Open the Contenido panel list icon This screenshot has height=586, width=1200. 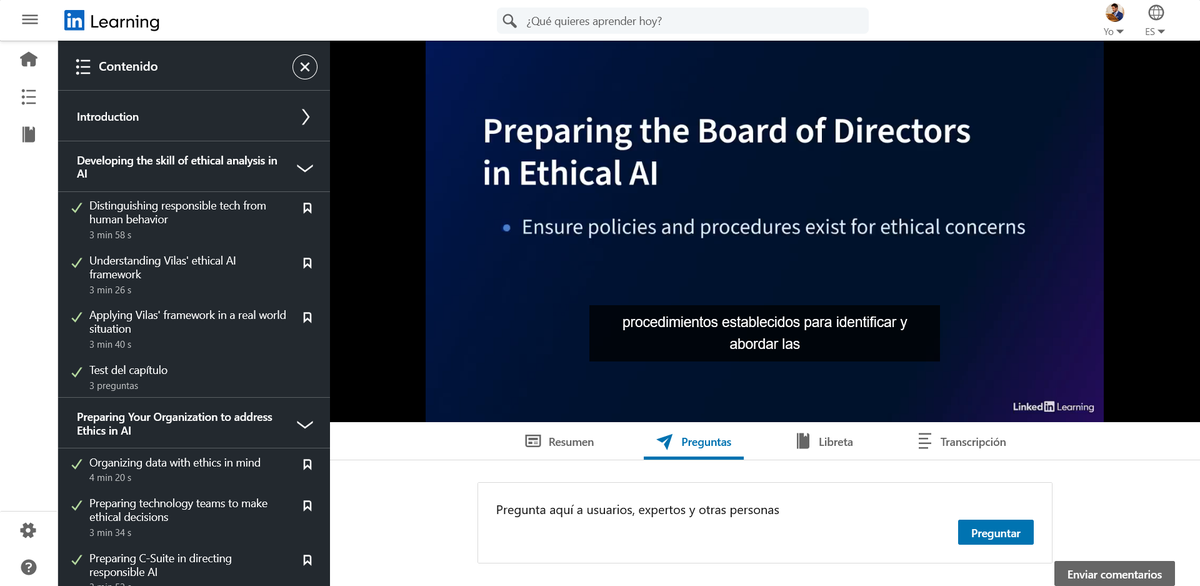[x=84, y=66]
